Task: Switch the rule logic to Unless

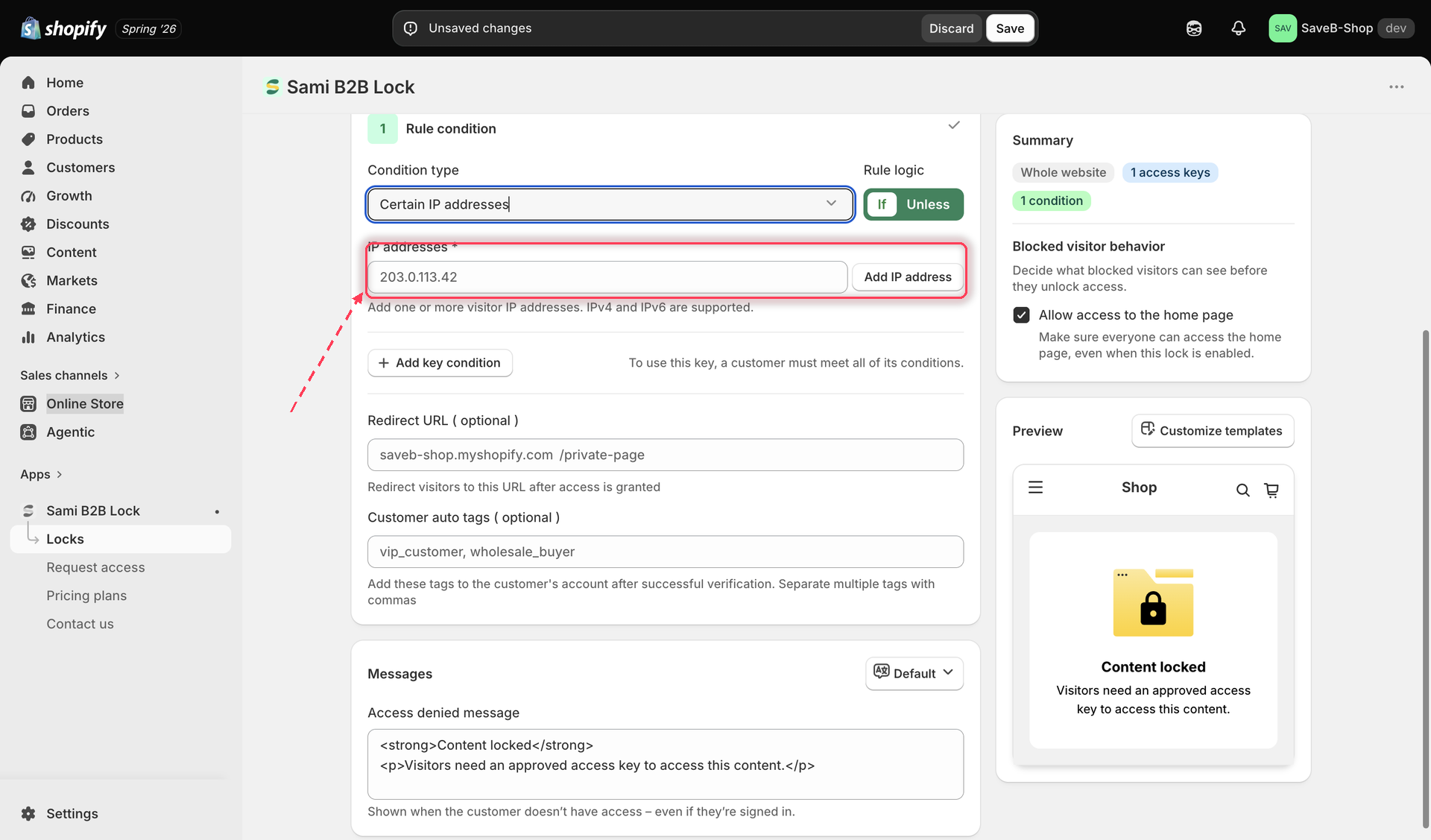Action: 928,204
